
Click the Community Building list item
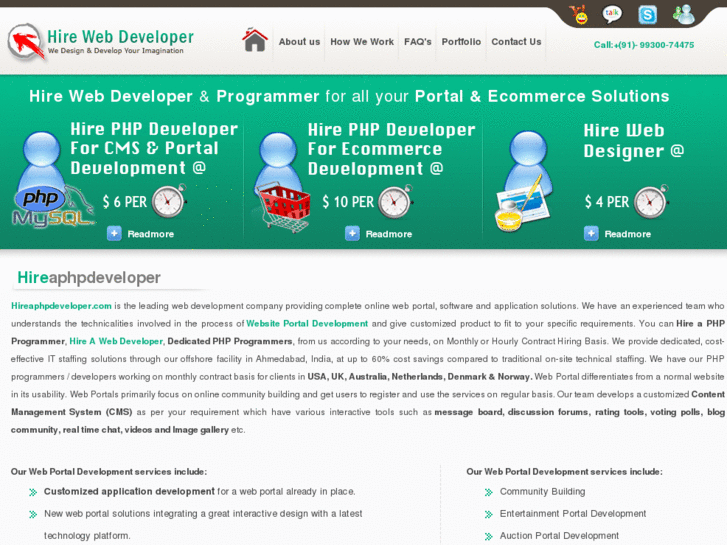point(542,492)
